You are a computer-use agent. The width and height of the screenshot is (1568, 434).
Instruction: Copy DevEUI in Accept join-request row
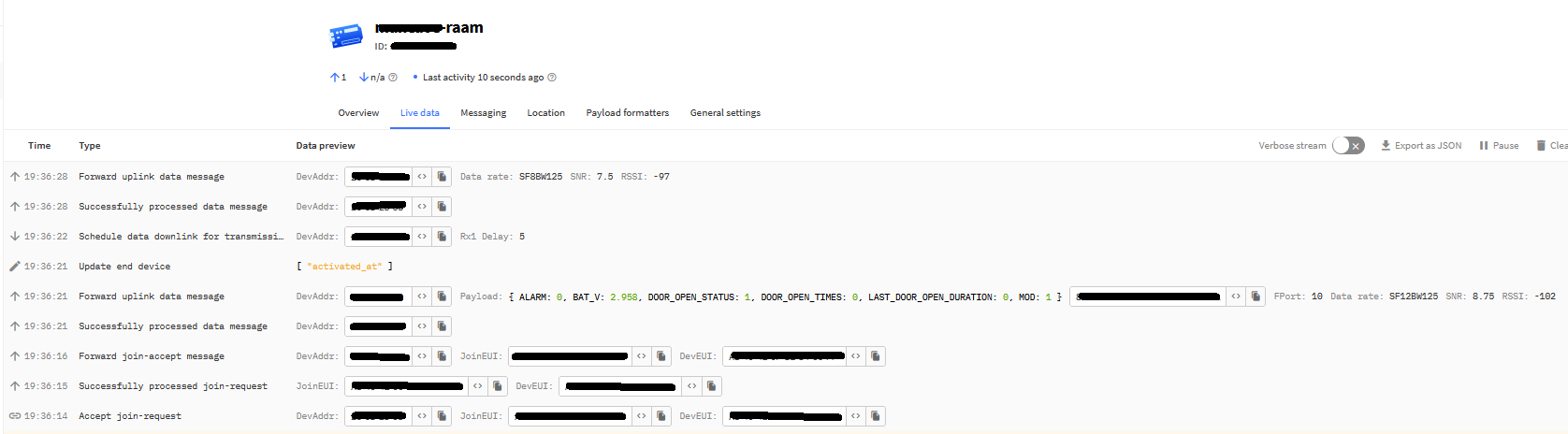876,416
